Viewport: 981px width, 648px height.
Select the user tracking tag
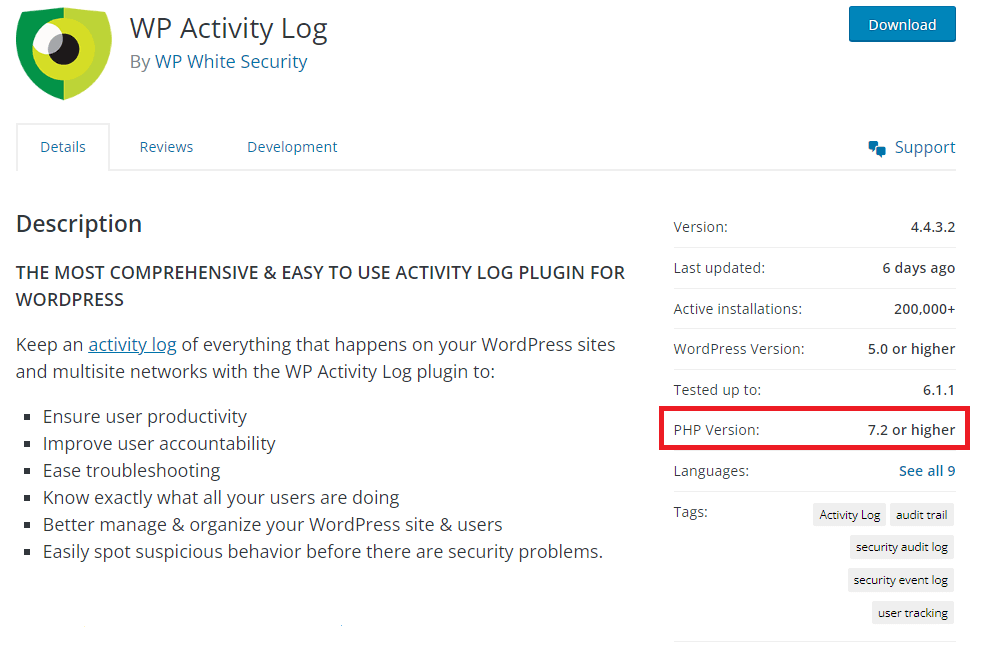pyautogui.click(x=912, y=613)
